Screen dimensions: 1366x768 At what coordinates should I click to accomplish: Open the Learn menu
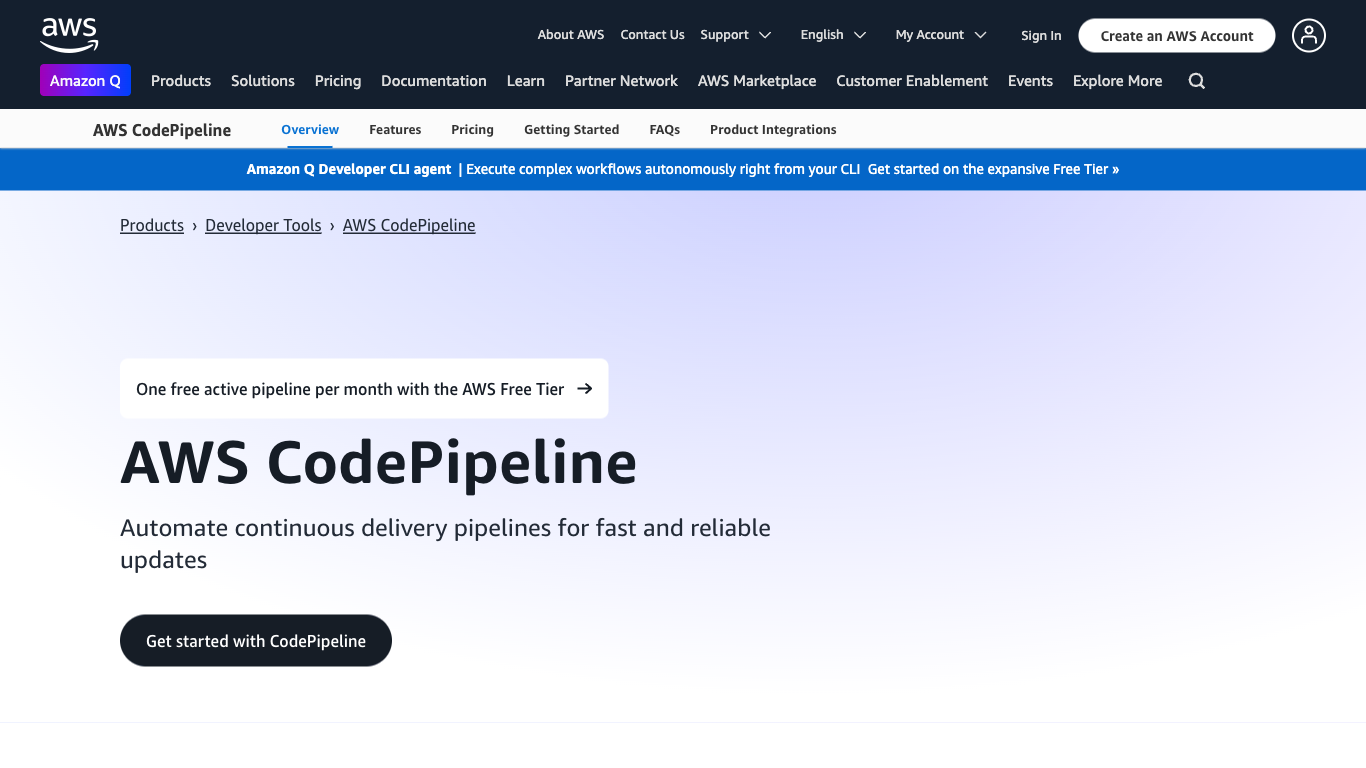pos(526,81)
